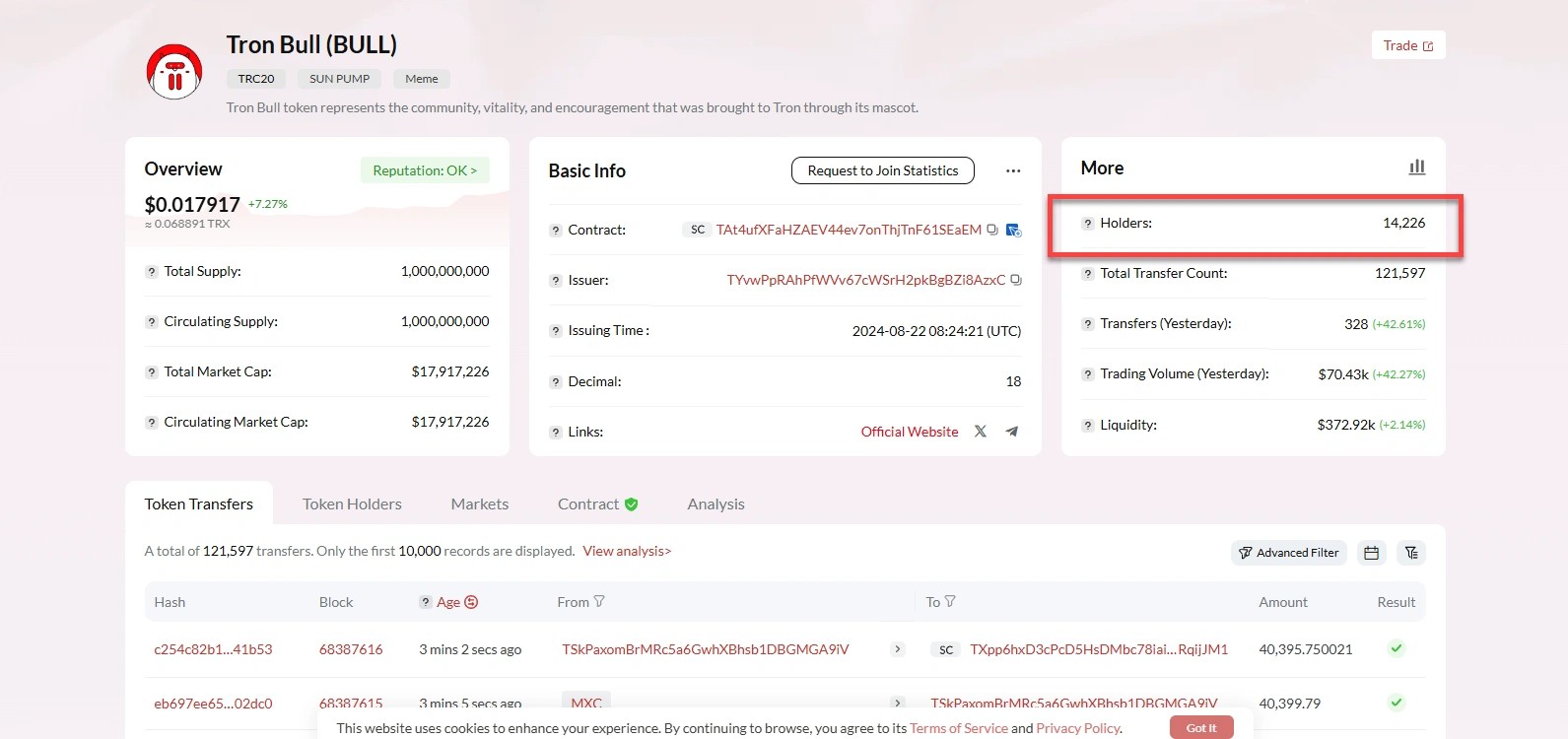Image resolution: width=1568 pixels, height=739 pixels.
Task: Open the Contract tab
Action: coord(598,504)
